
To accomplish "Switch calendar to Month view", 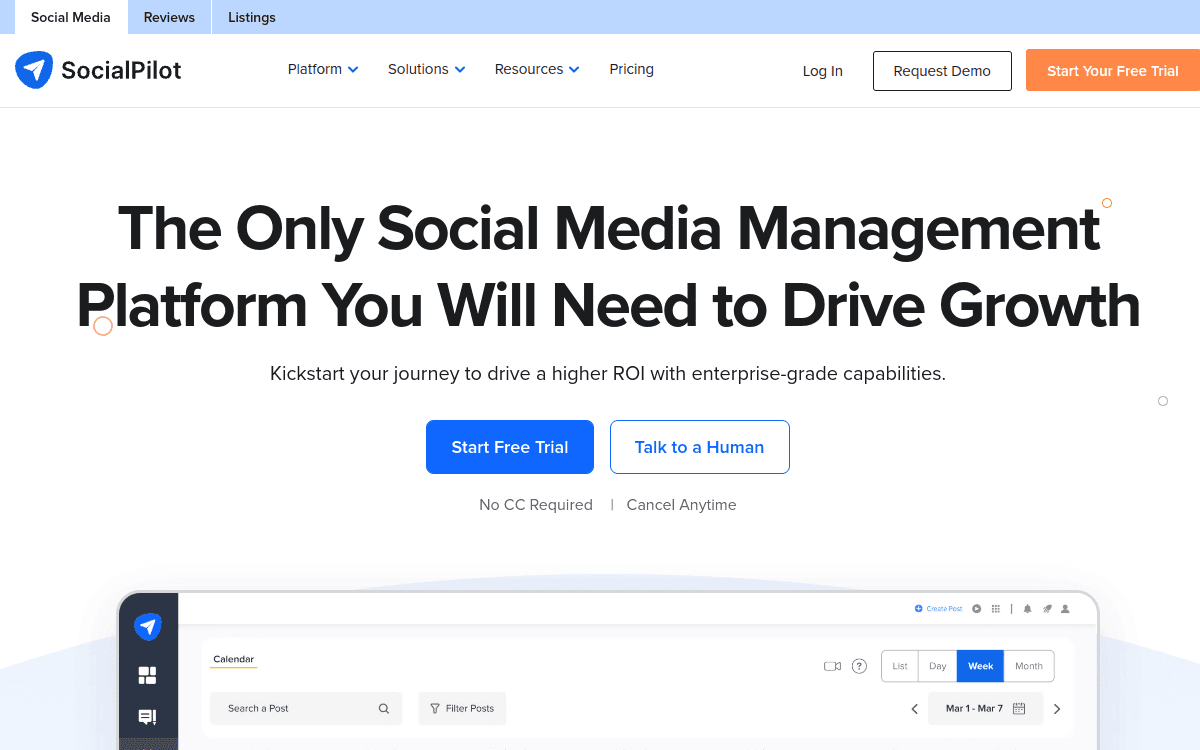I will pyautogui.click(x=1029, y=666).
